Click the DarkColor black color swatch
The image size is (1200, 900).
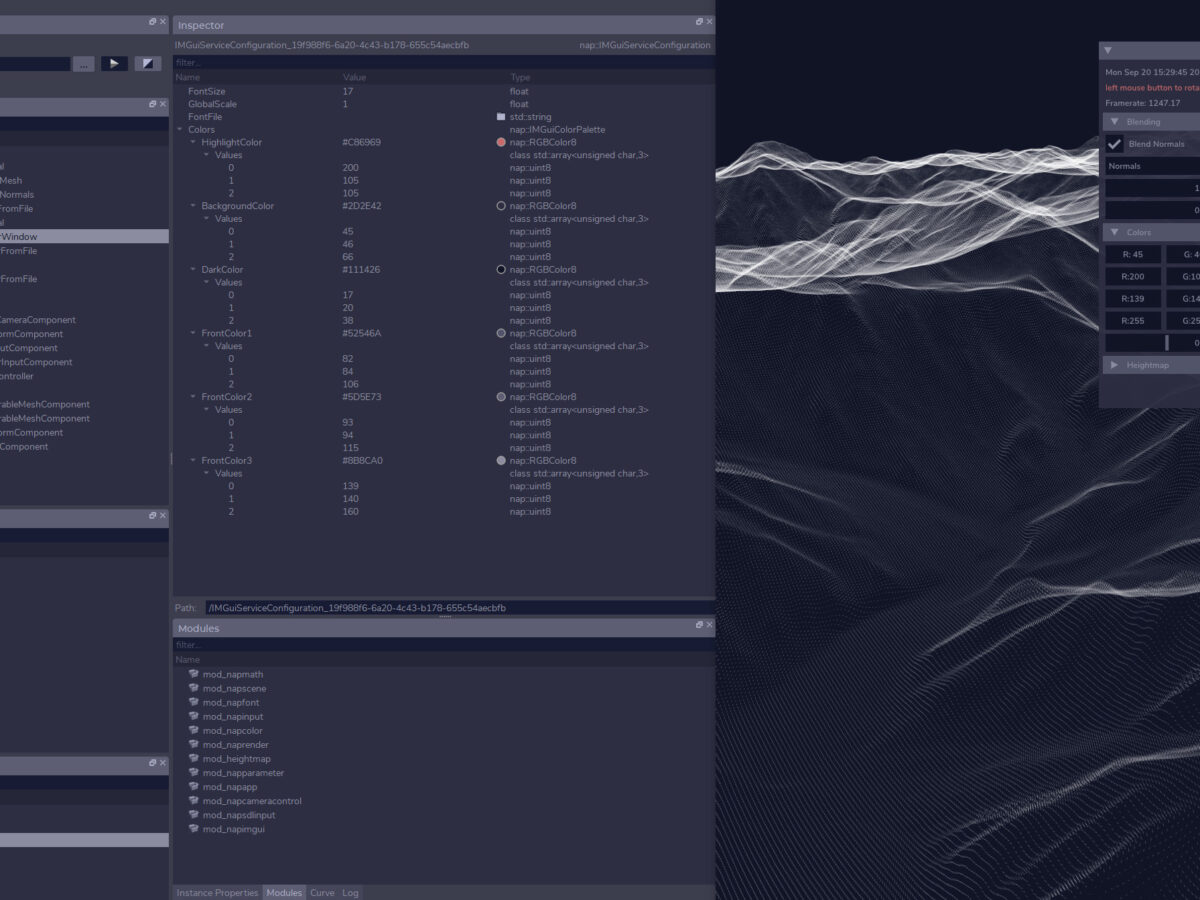click(x=501, y=270)
